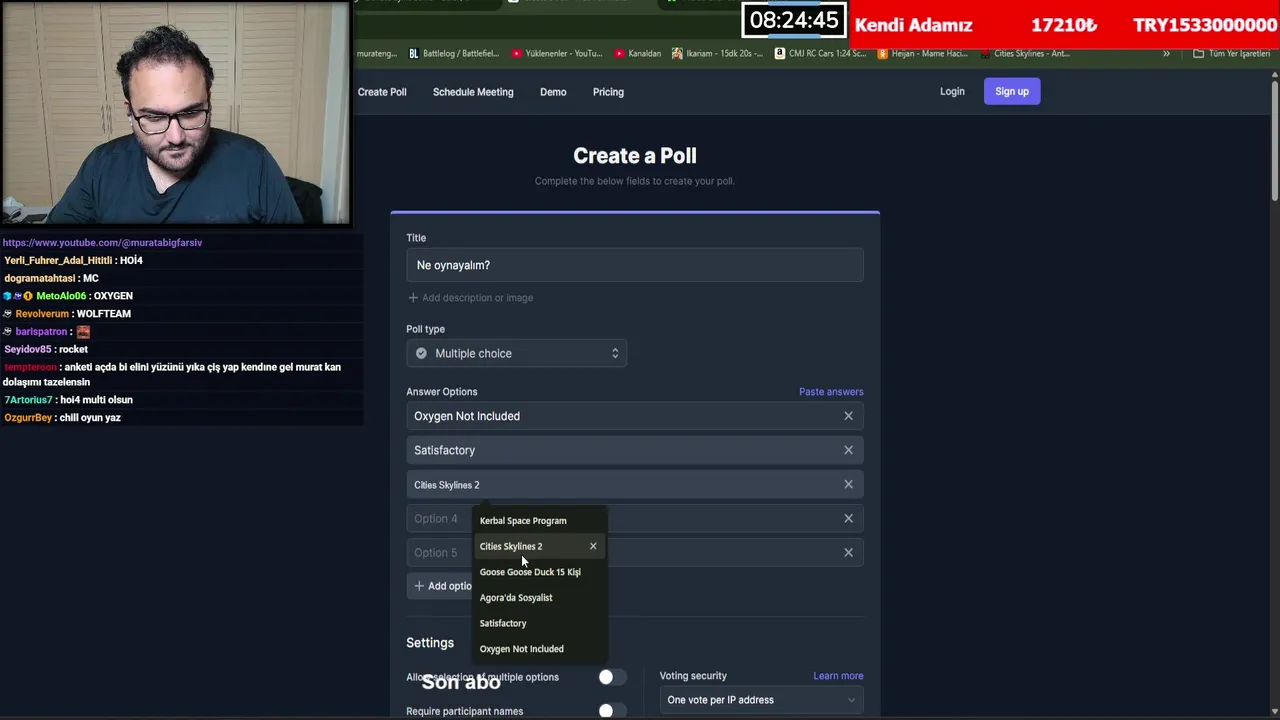Open the Poll type dropdown

[516, 353]
